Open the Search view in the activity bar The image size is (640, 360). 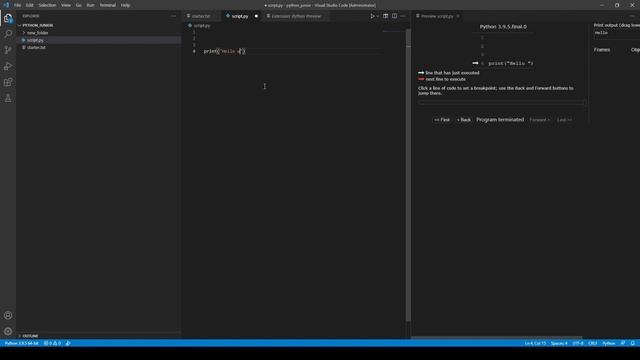[x=8, y=33]
